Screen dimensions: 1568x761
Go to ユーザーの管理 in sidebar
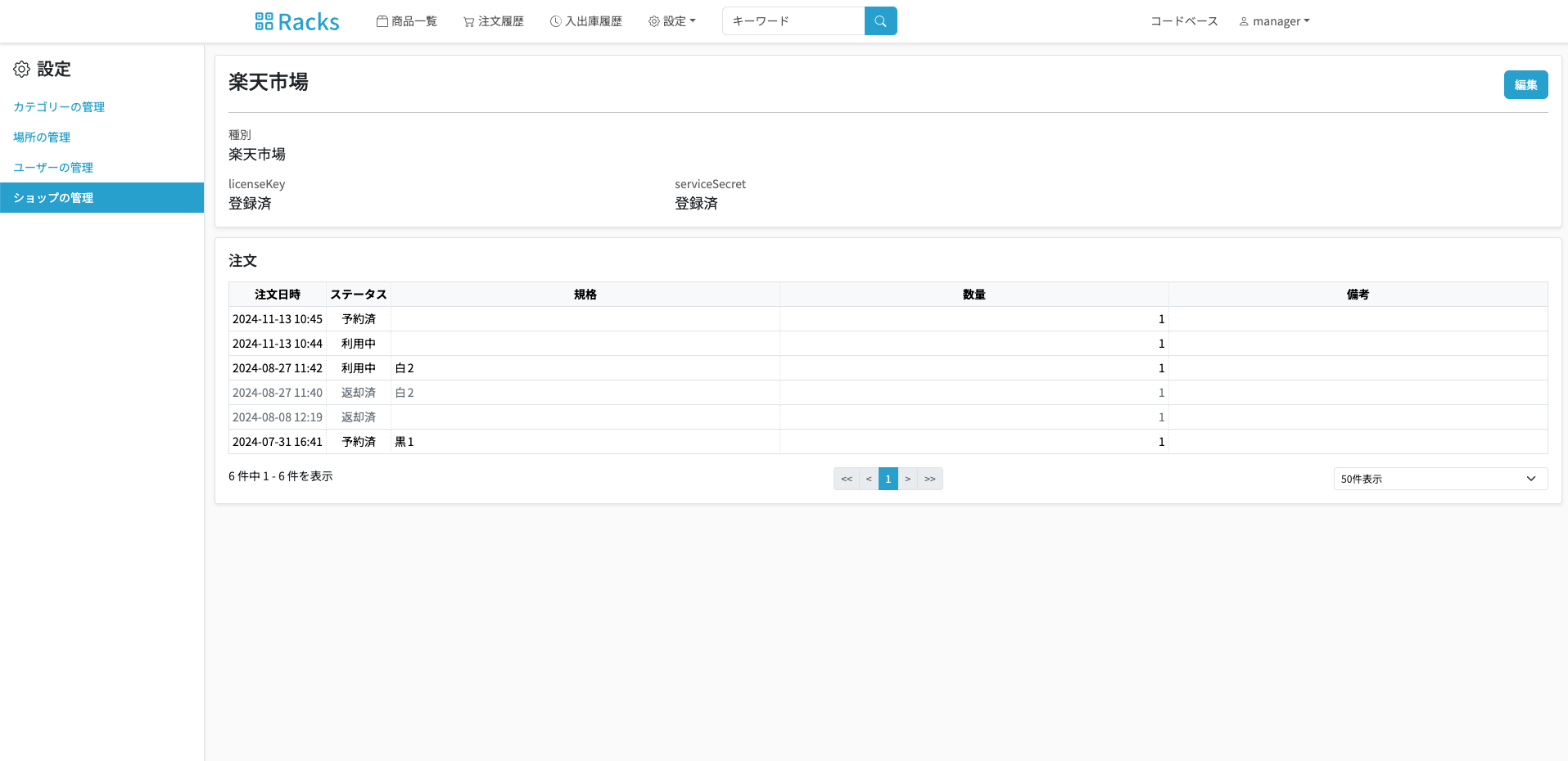(53, 168)
